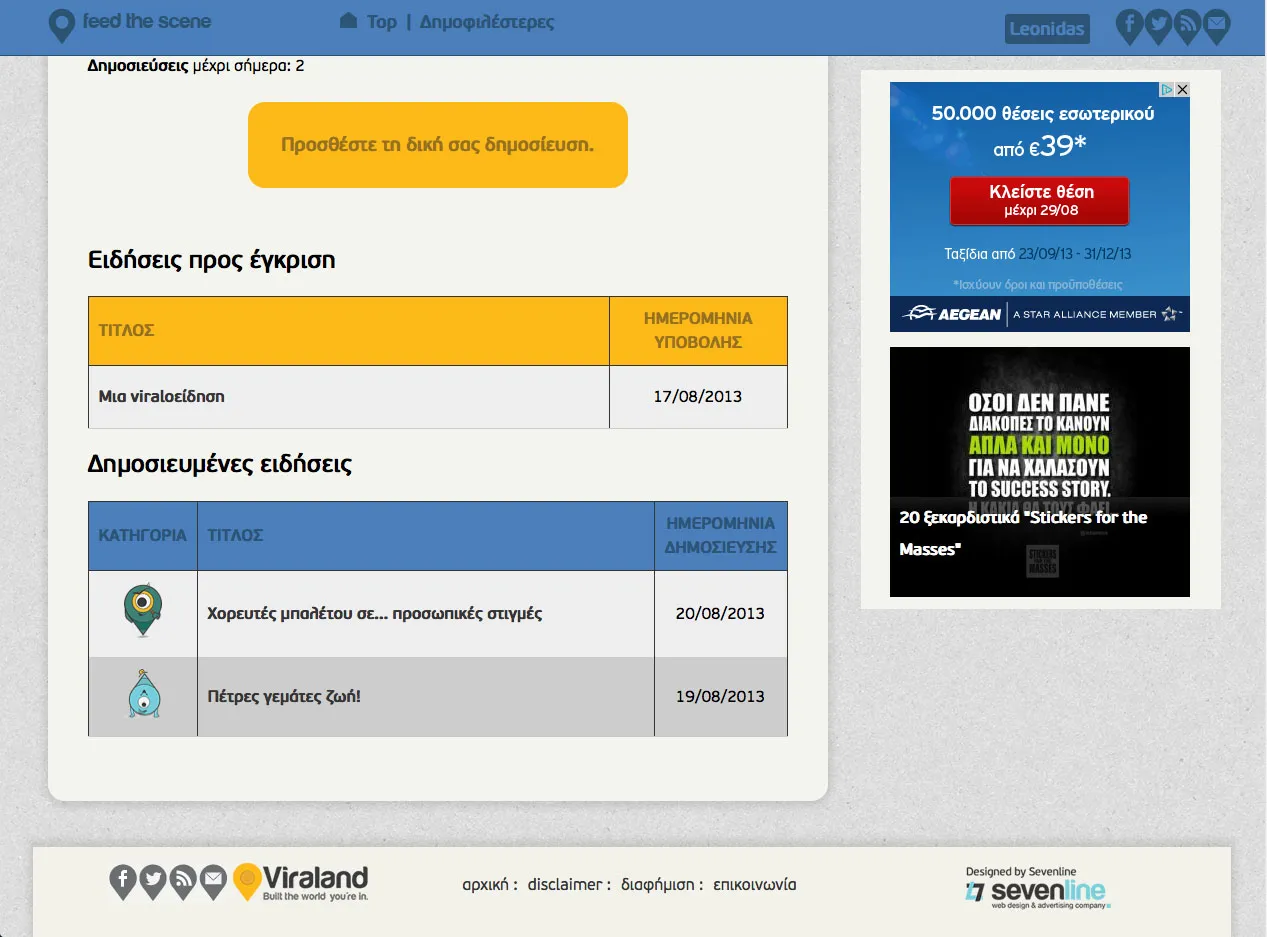
Task: Click Προσθέστε τη δική σας δημοσίευση button
Action: (x=438, y=145)
